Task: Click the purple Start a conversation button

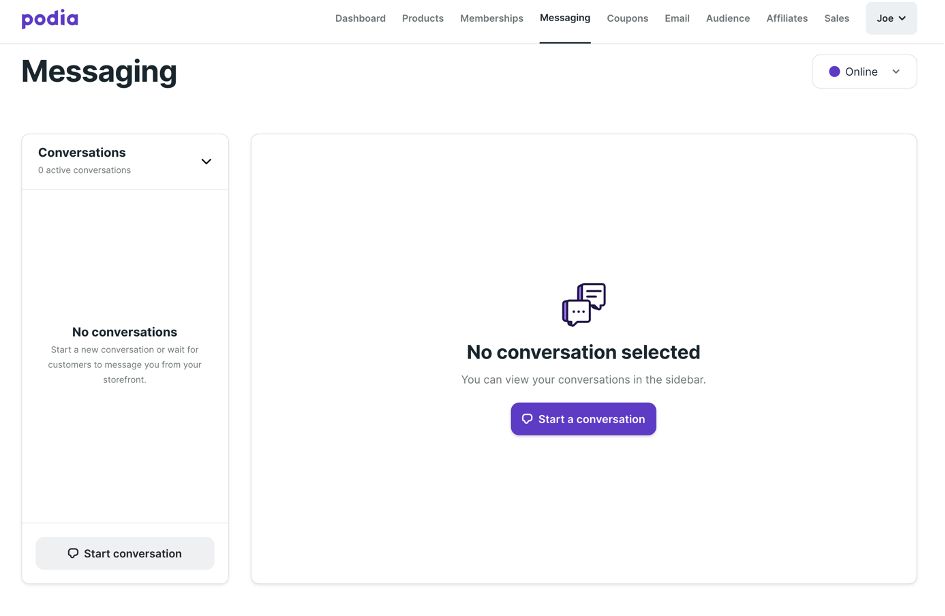Action: click(583, 419)
